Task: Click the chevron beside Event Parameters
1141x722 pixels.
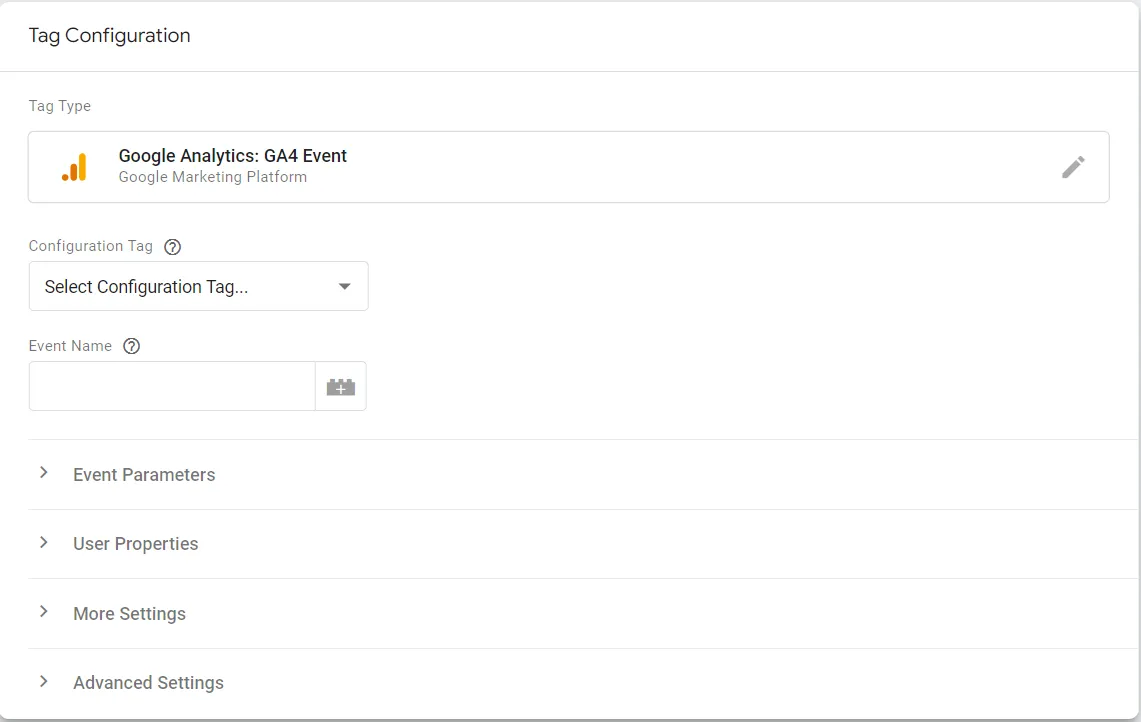Action: click(43, 474)
